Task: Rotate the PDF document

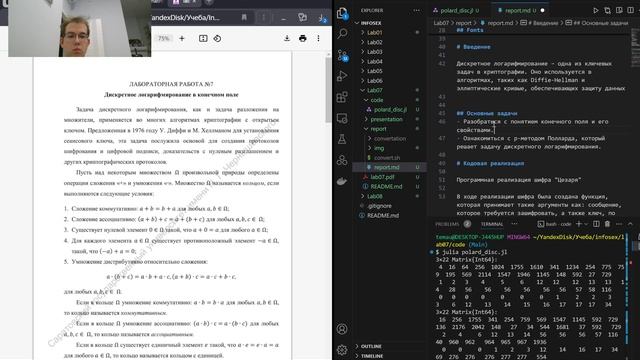Action: tap(217, 38)
